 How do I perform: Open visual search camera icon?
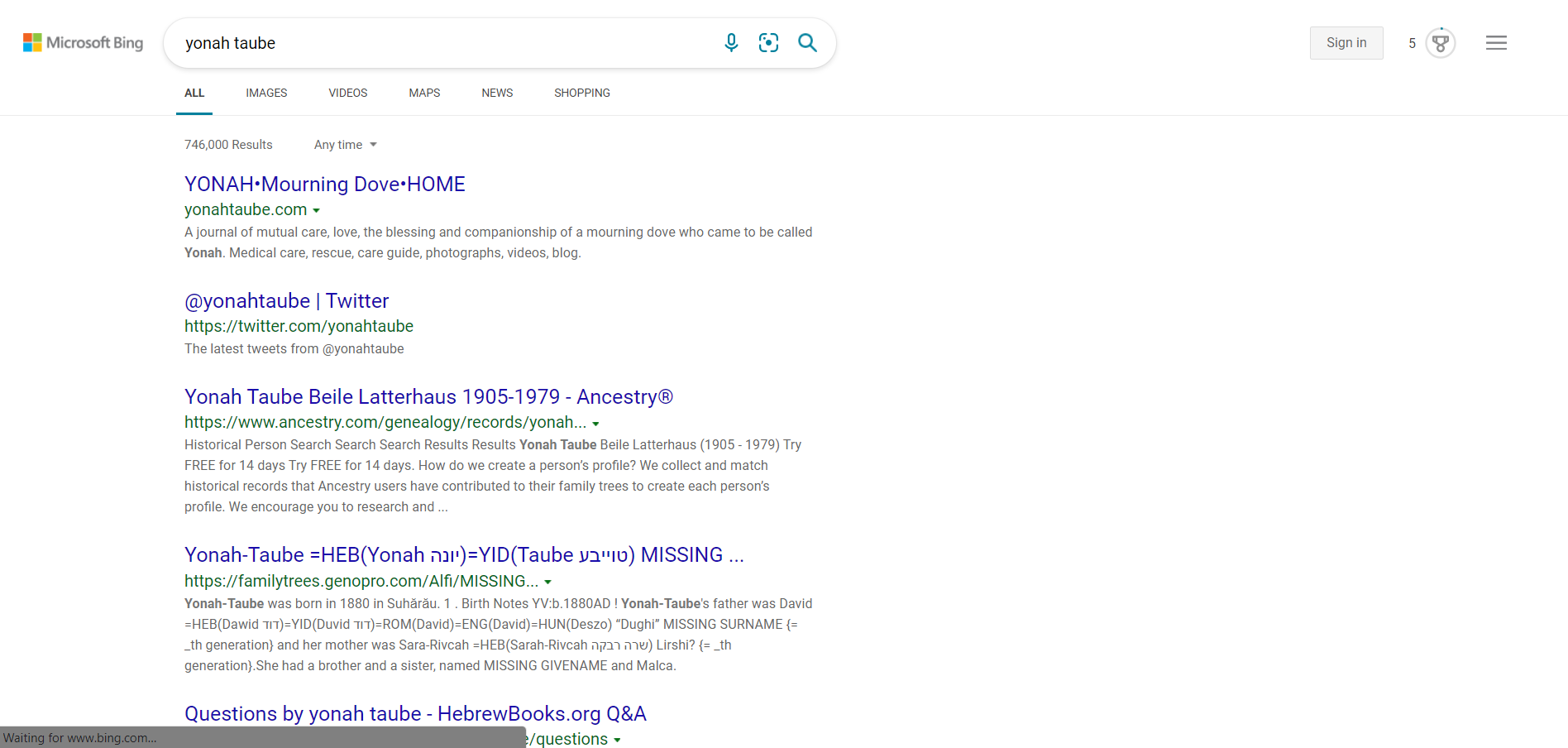click(x=768, y=43)
